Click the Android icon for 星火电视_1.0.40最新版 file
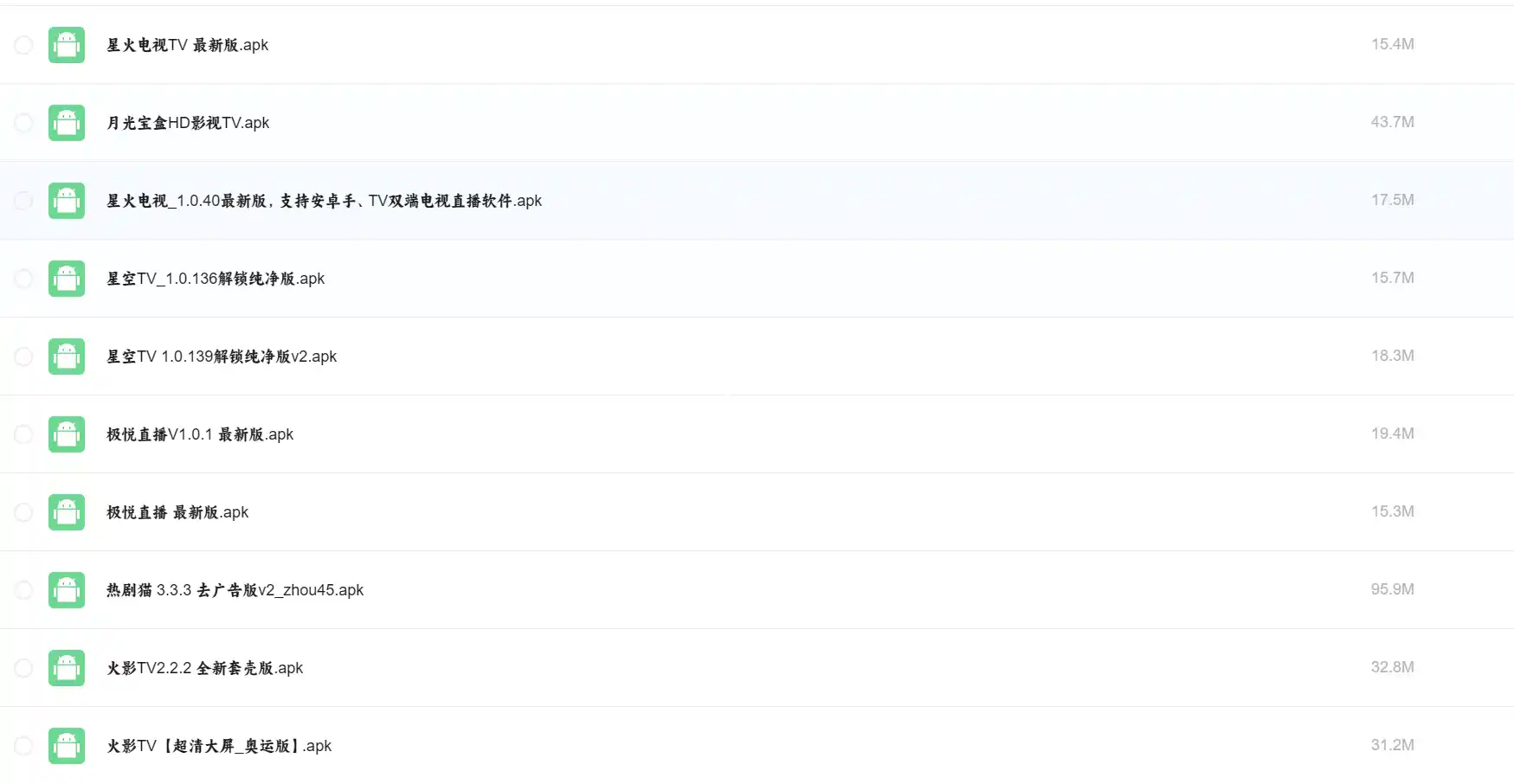This screenshot has width=1514, height=784. tap(67, 201)
